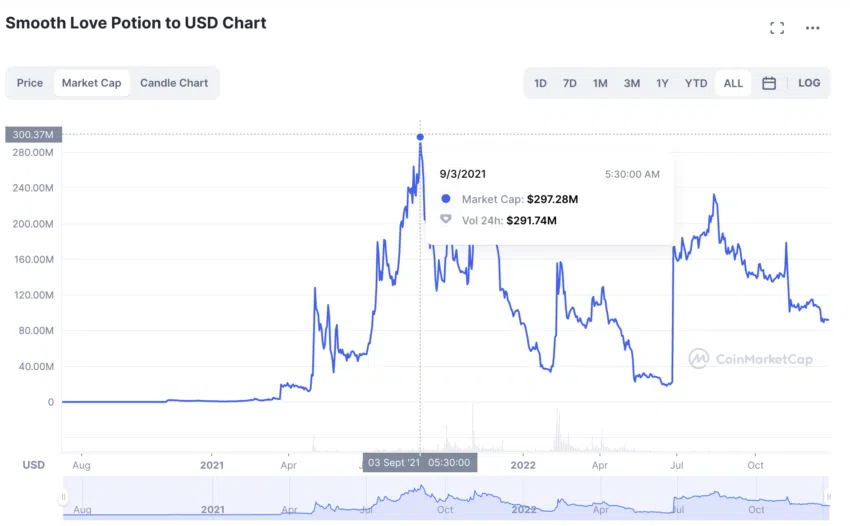Click the Smooth Love Potion chart title
Viewport: 850px width, 526px height.
click(136, 23)
